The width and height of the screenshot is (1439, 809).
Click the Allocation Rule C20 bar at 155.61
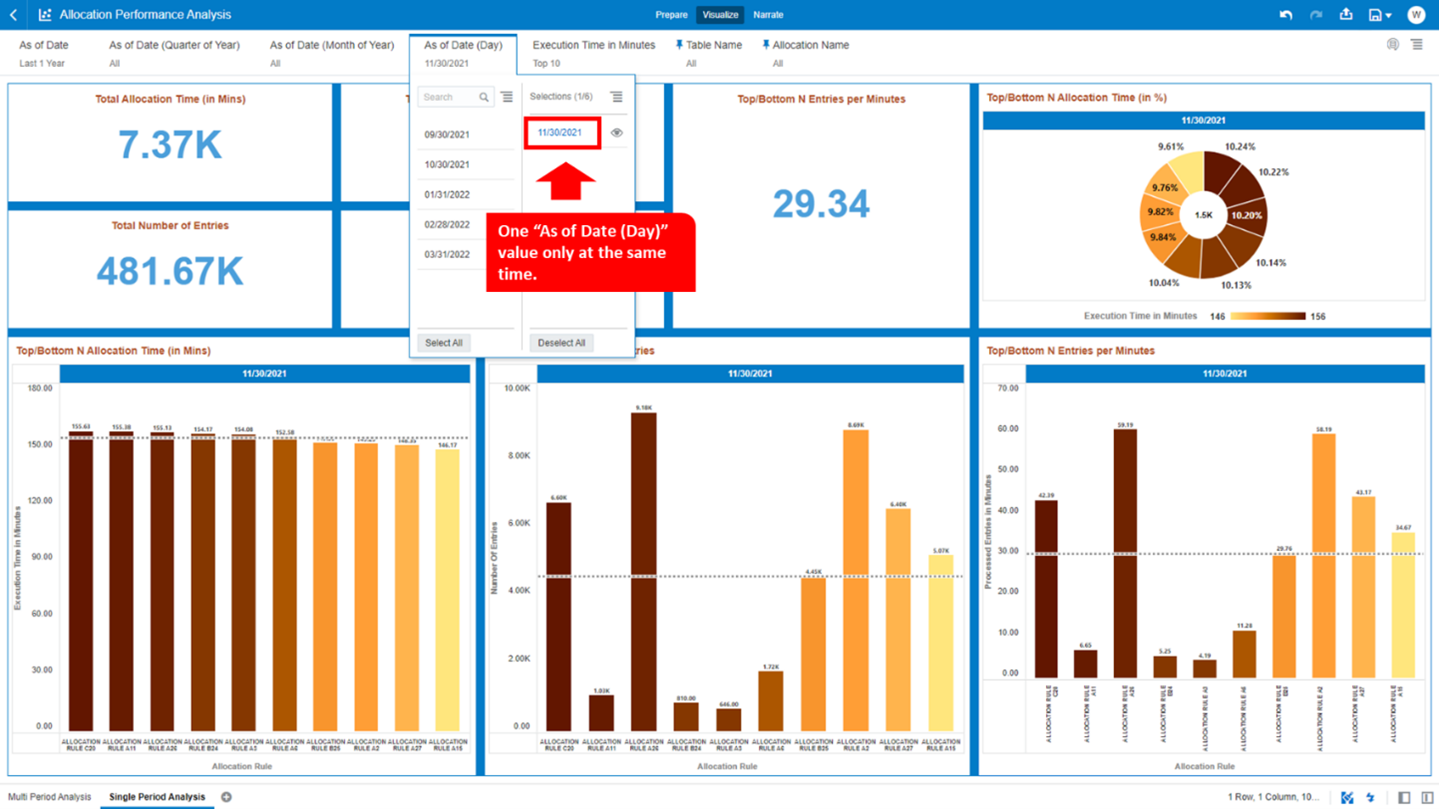(81, 582)
